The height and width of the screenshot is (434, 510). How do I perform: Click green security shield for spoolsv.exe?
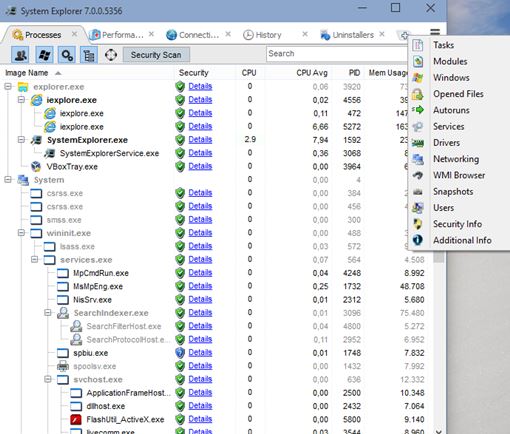[x=180, y=366]
